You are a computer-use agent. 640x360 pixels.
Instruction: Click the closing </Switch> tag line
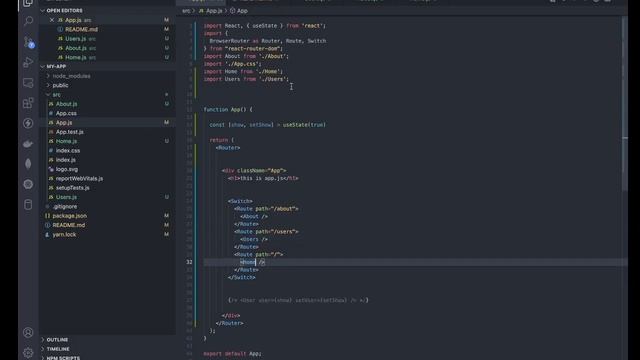(x=242, y=278)
